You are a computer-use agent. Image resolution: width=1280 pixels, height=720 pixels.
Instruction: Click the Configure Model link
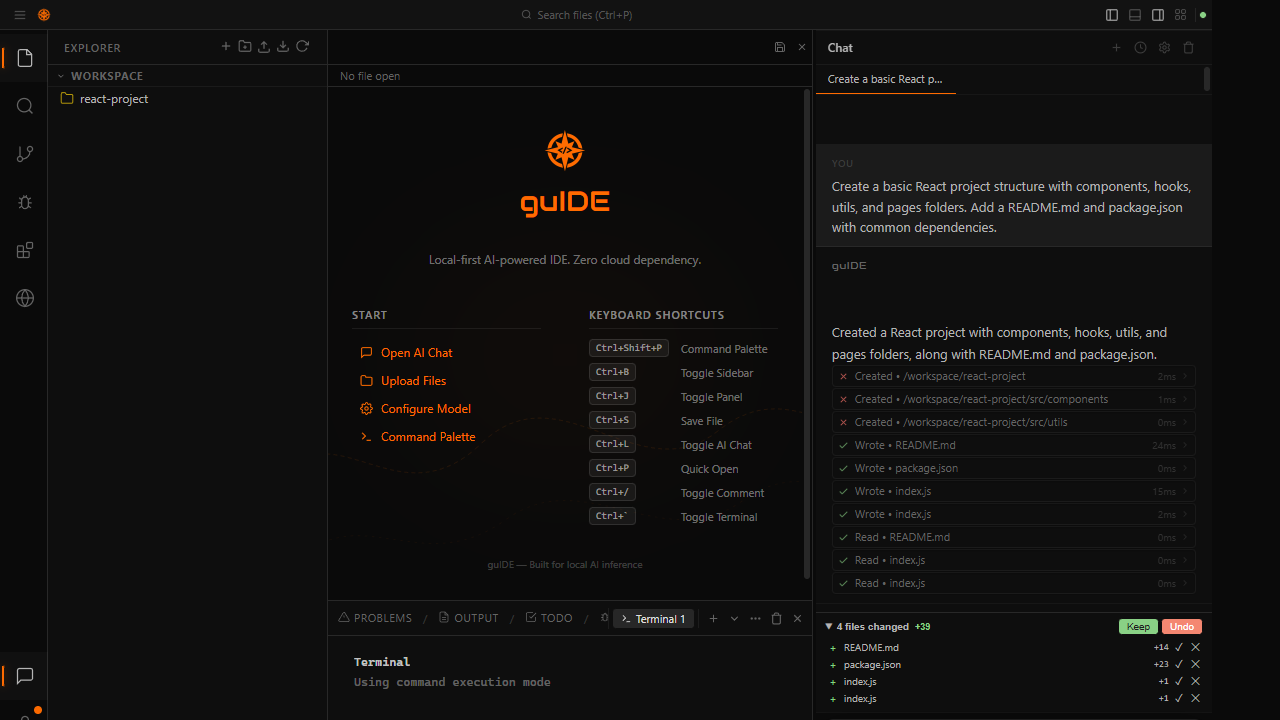coord(415,409)
